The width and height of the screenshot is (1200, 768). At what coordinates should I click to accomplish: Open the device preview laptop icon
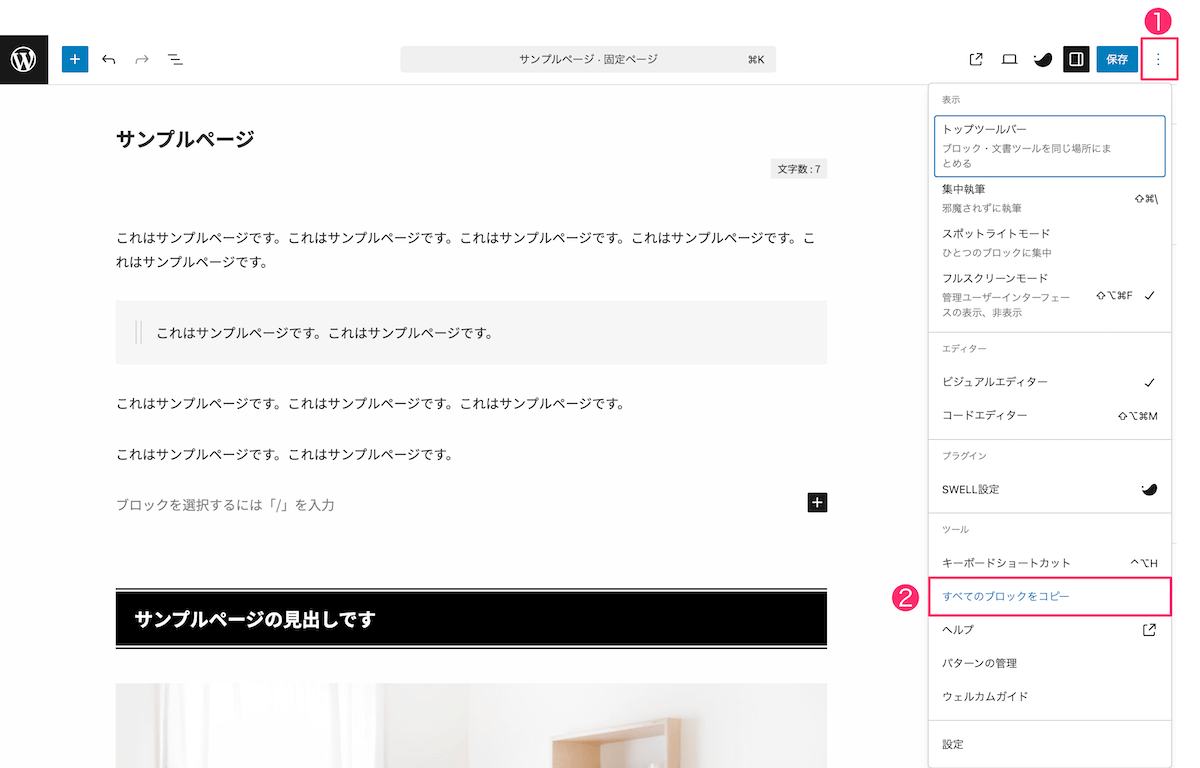pyautogui.click(x=1009, y=59)
